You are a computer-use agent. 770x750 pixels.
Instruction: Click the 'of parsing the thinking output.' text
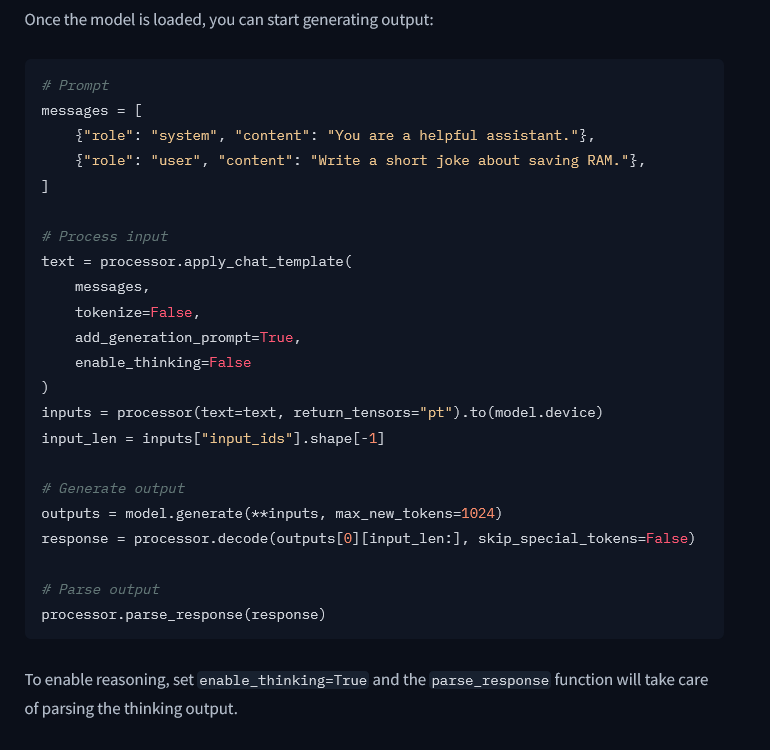131,709
